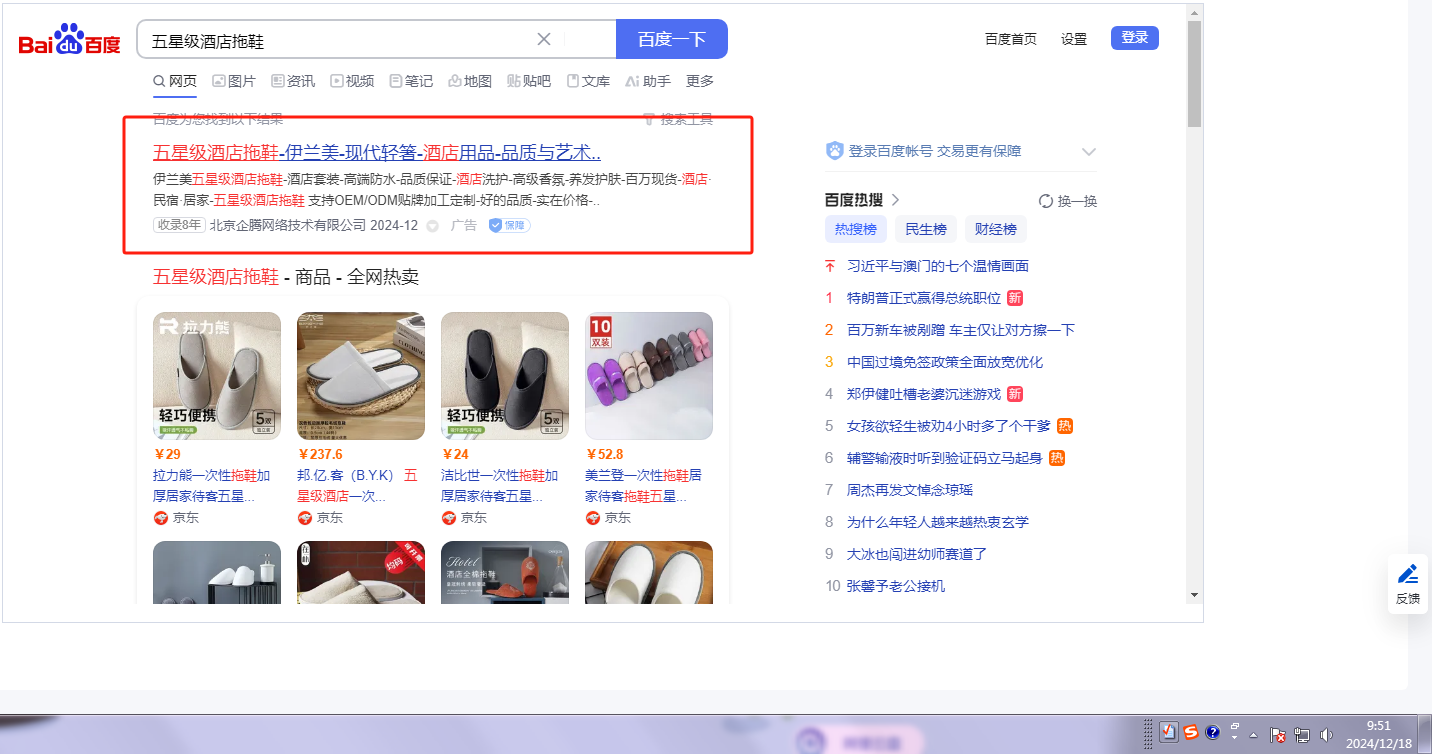
Task: Click the Baidu logo
Action: 69,41
